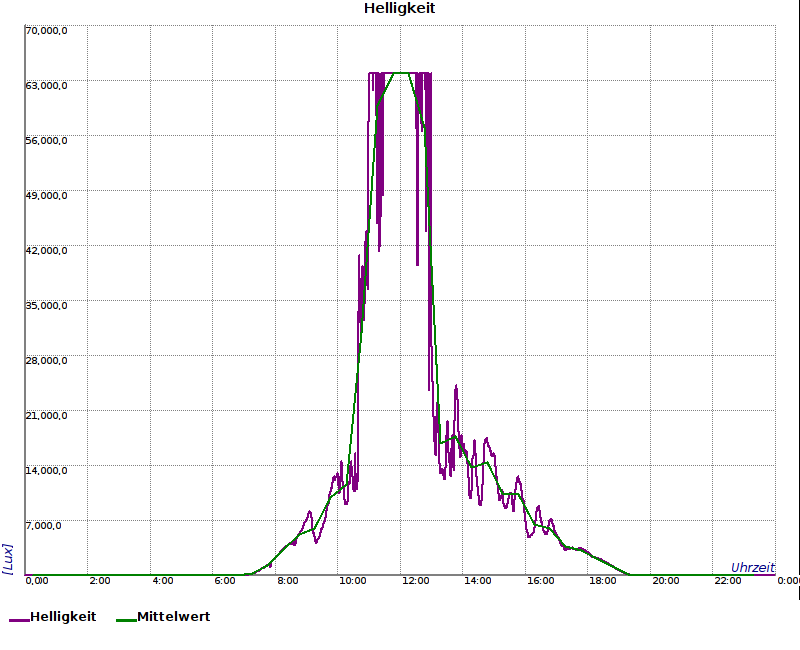
Task: Click the x-axis time label "4:00"
Action: 162,581
